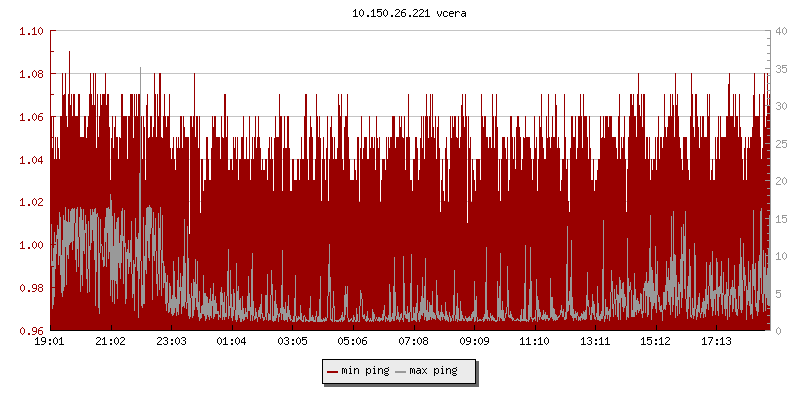Screen dimensions: 800x400
Task: Click the chart title '10.150.26.221 vcera'
Action: (x=400, y=12)
